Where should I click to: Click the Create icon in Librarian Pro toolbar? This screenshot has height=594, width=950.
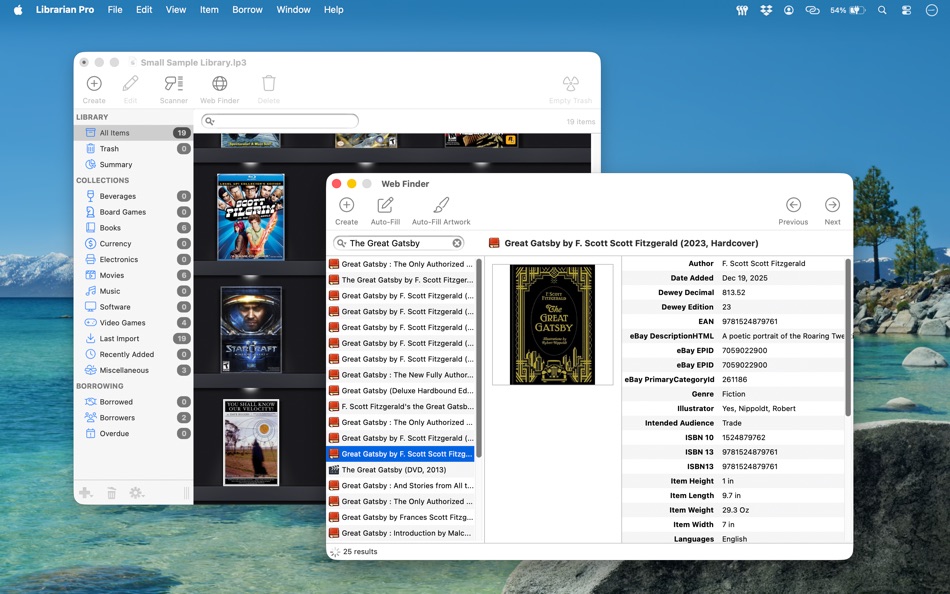[x=93, y=84]
